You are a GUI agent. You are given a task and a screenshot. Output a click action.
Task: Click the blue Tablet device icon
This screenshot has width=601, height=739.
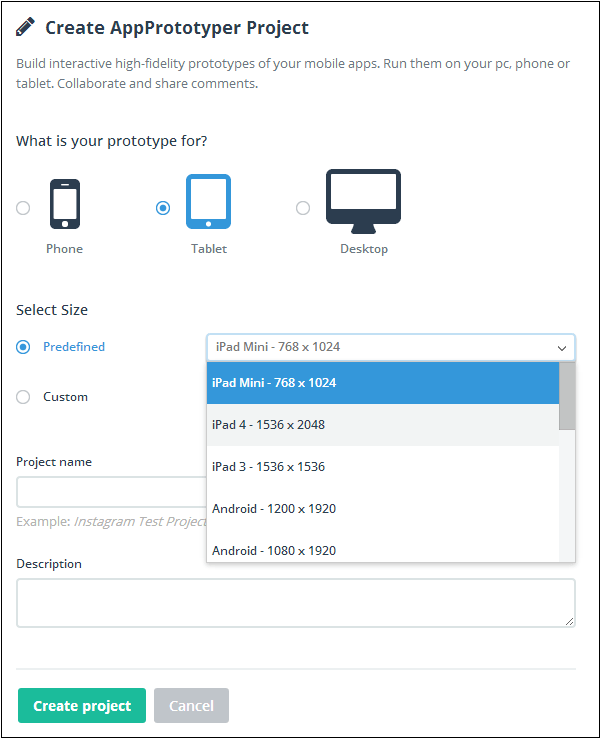point(208,202)
